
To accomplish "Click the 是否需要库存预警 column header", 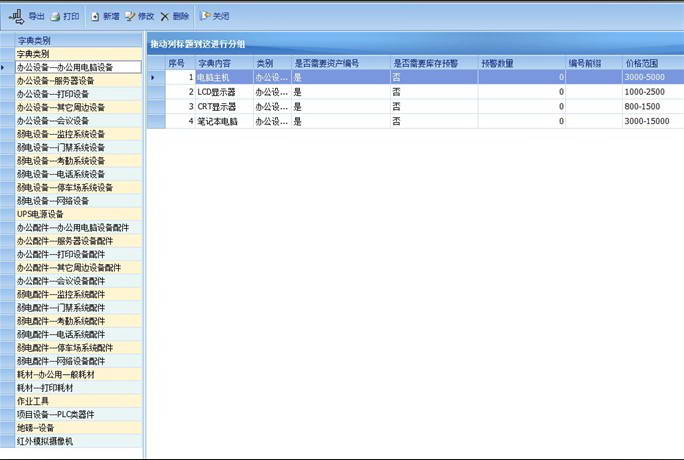I will pyautogui.click(x=430, y=63).
